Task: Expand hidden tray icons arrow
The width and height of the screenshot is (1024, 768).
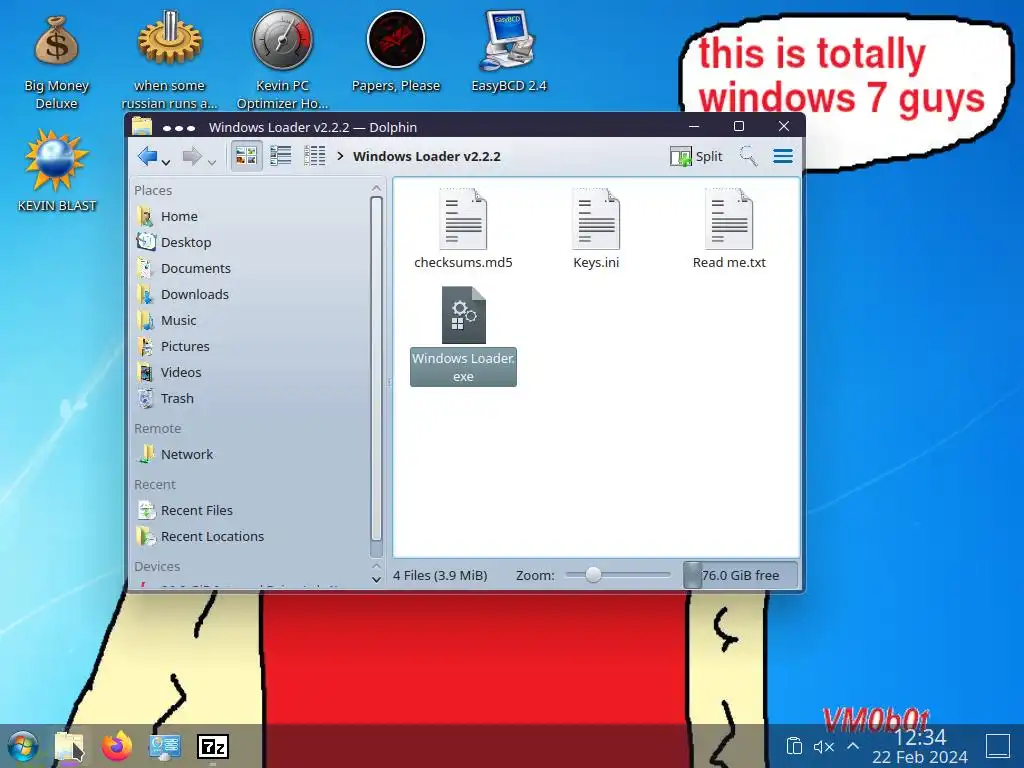Action: [x=853, y=746]
